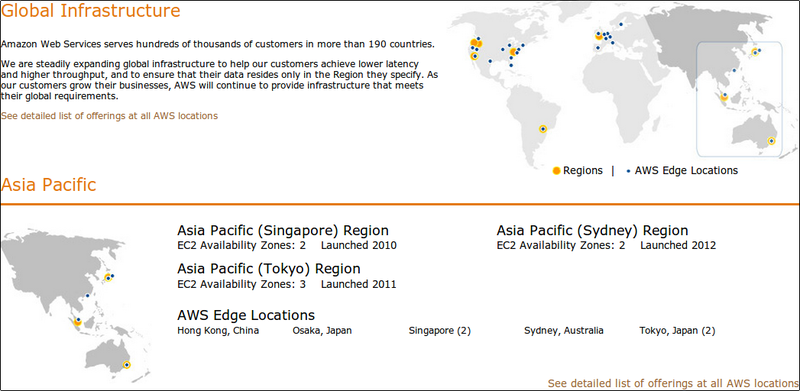Click the Asia Pacific highlight box on world map
This screenshot has height=391, width=800.
(739, 99)
